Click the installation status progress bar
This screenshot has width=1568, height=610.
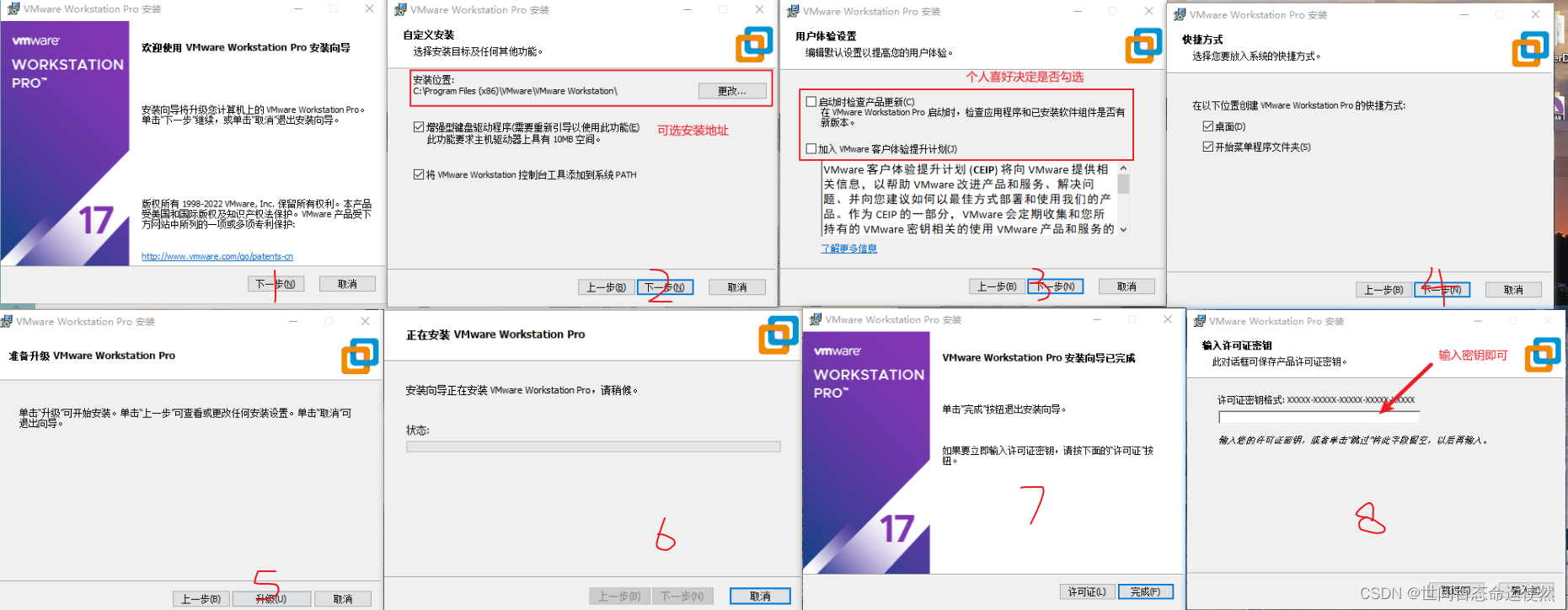click(593, 447)
